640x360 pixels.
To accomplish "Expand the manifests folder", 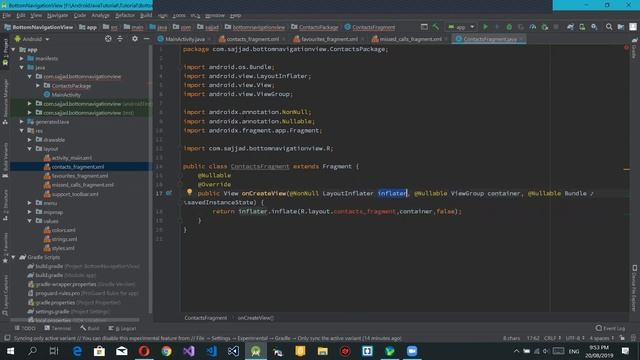I will click(22, 58).
